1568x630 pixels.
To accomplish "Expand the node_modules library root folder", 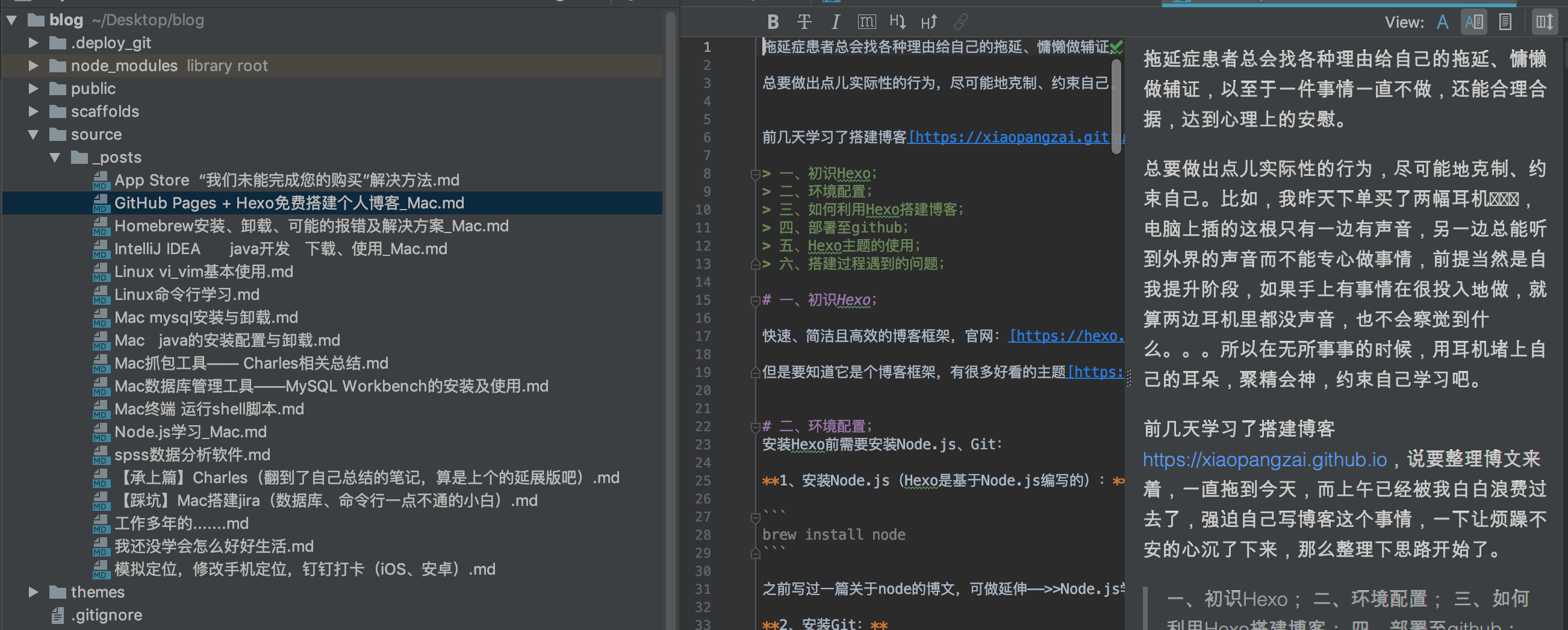I will tap(34, 66).
